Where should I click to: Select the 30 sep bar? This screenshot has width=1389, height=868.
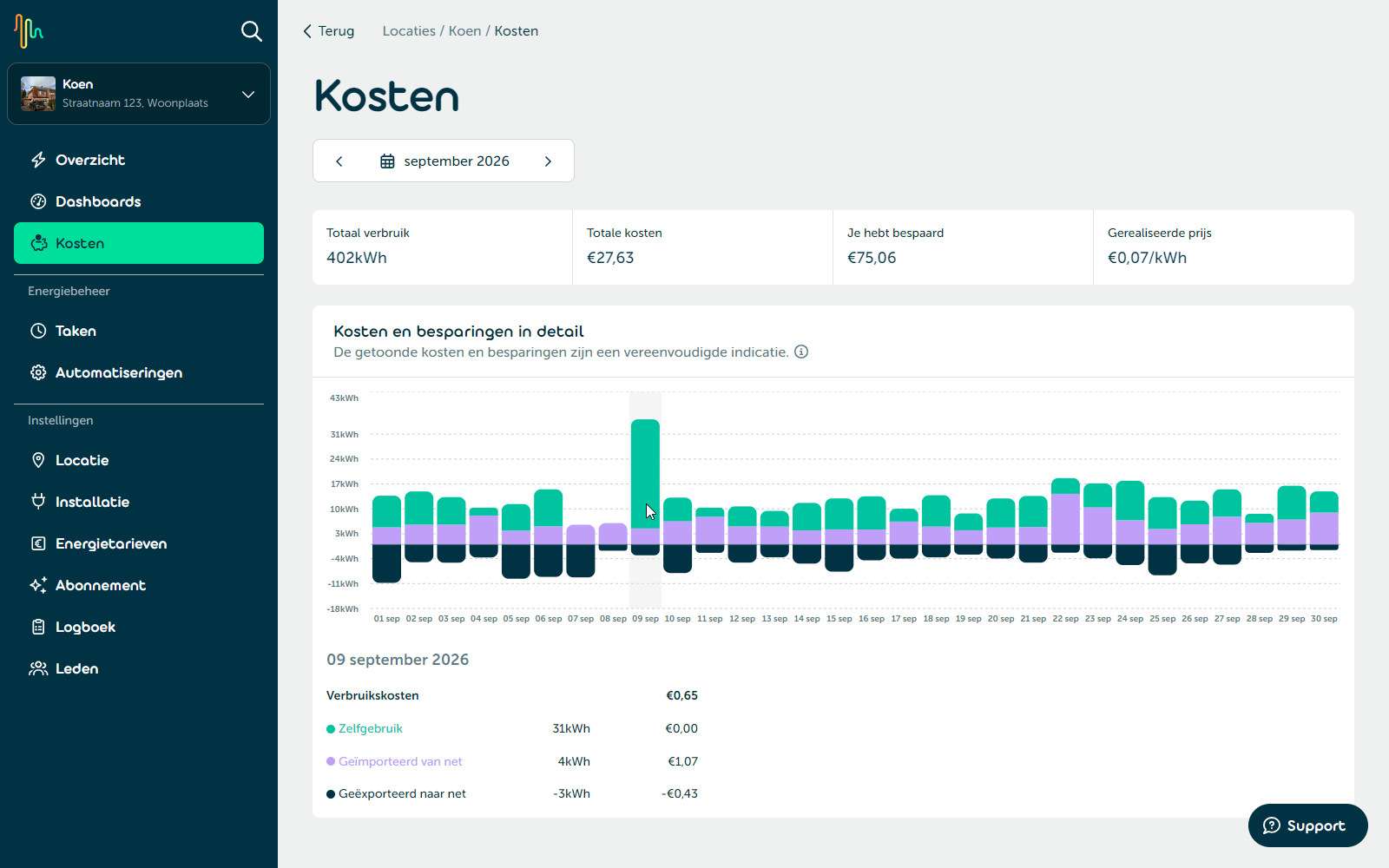[x=1324, y=521]
